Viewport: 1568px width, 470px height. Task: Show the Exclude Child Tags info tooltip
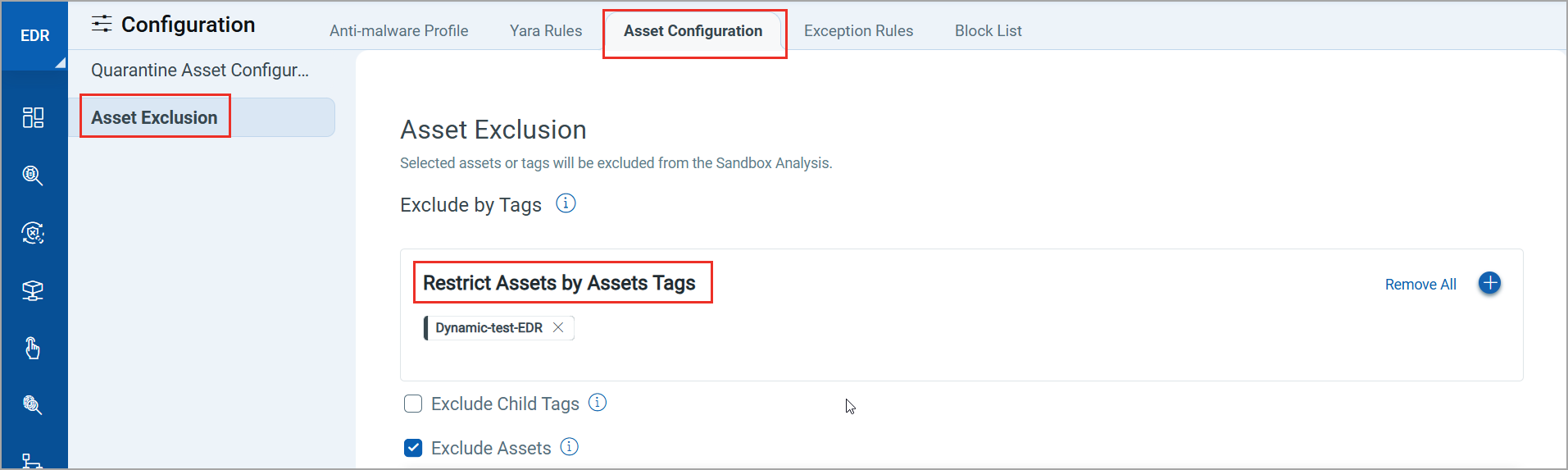(x=598, y=403)
